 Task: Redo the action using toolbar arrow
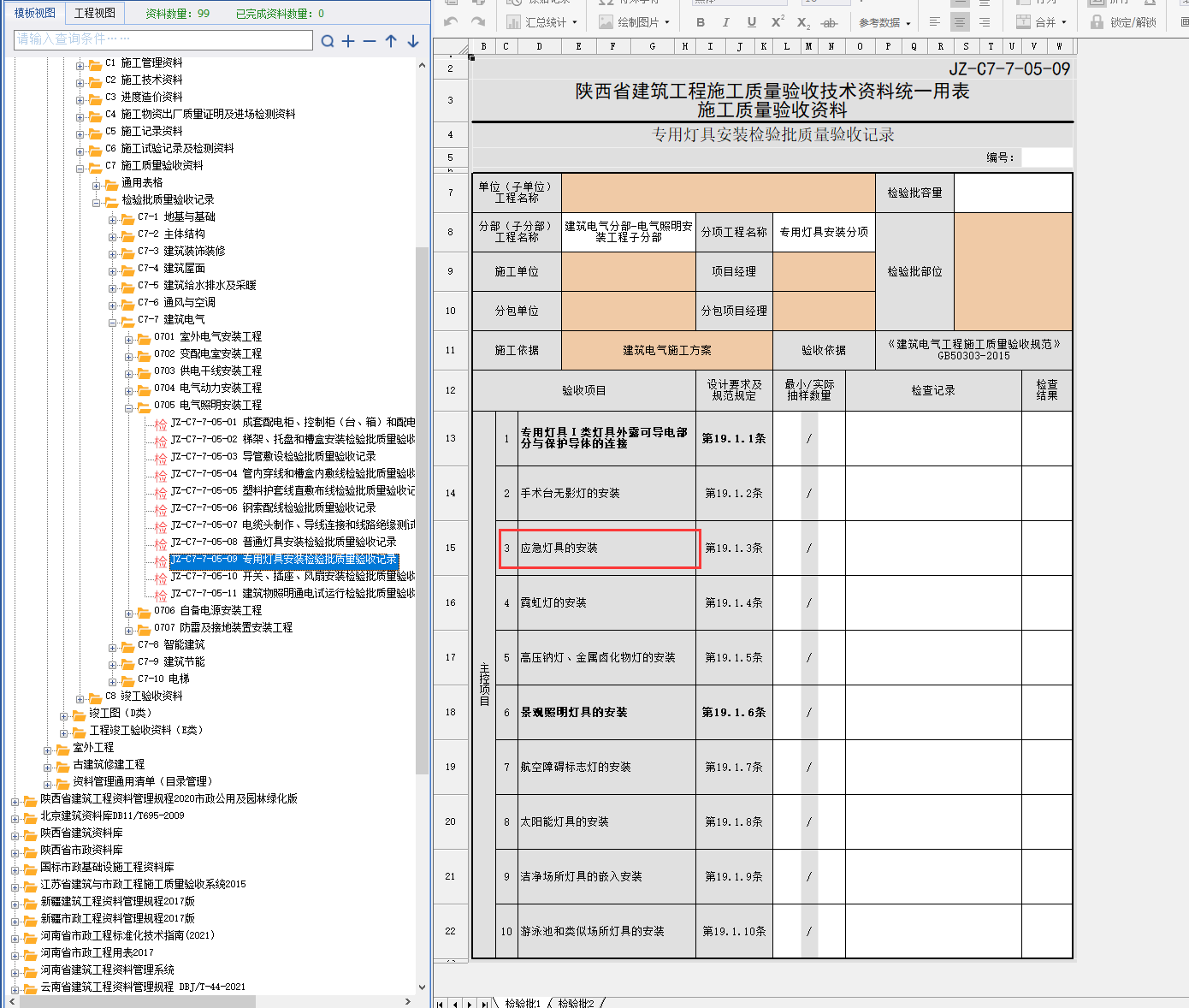(478, 21)
